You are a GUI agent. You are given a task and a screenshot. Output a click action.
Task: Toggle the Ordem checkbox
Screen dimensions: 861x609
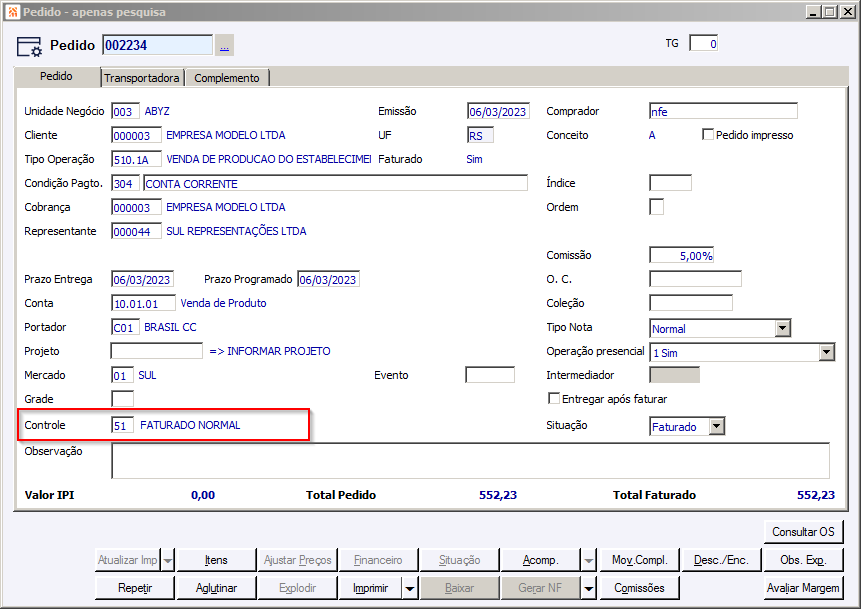tap(656, 207)
